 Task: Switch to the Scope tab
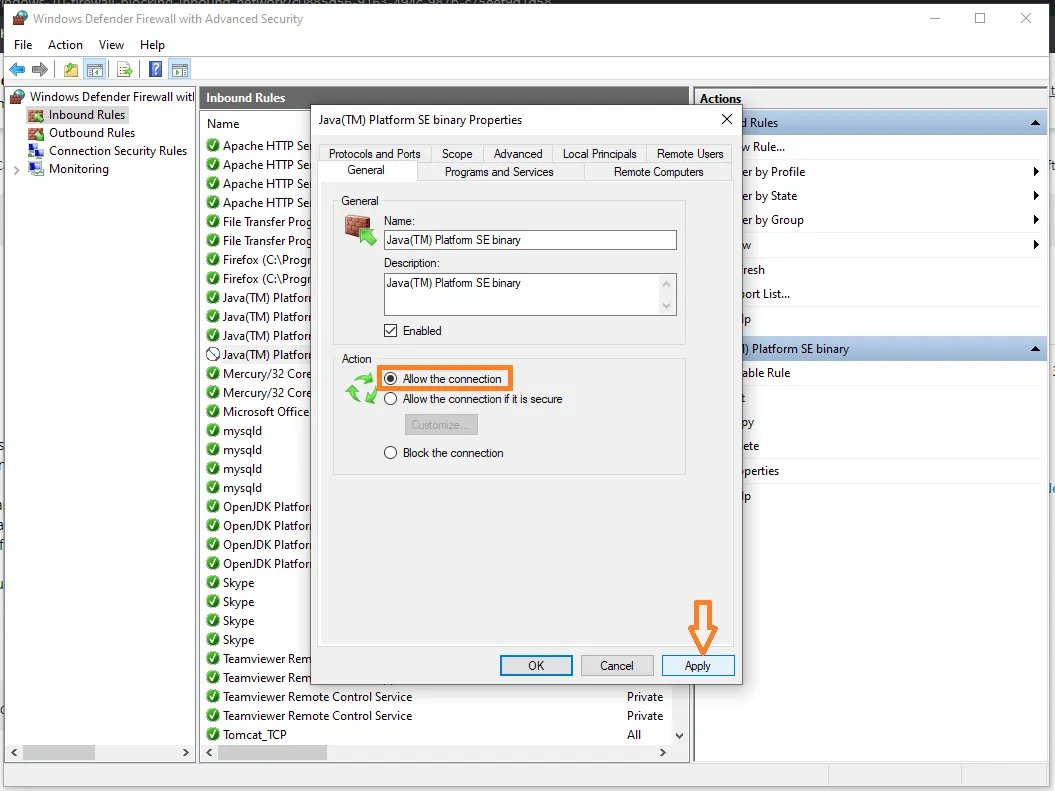(457, 154)
